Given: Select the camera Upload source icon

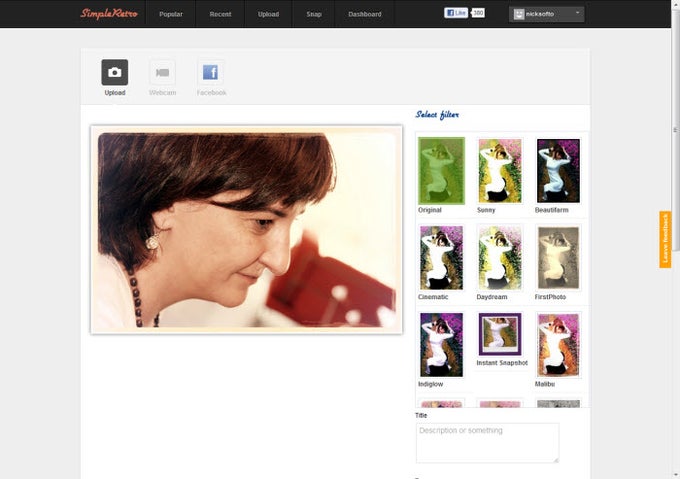Looking at the screenshot, I should click(114, 72).
